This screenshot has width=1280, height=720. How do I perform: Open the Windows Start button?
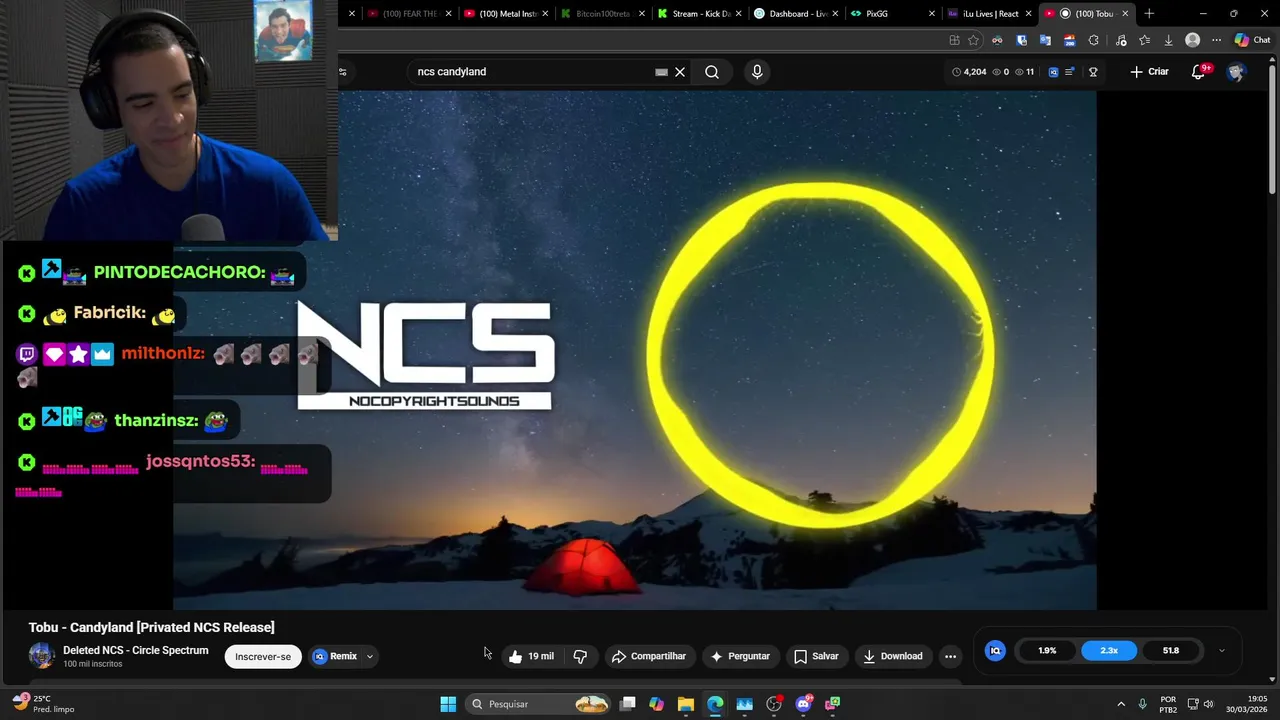448,704
